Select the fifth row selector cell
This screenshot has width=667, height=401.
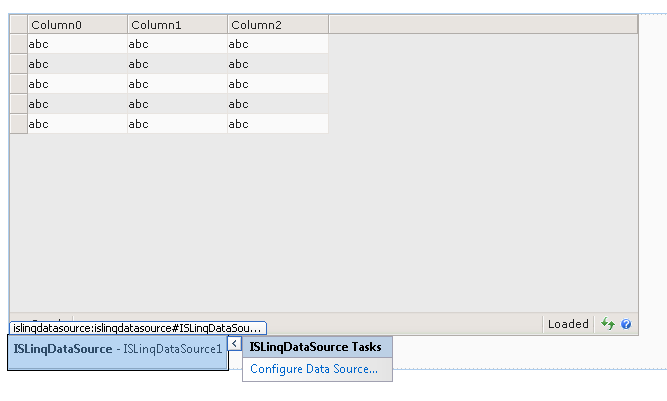19,124
